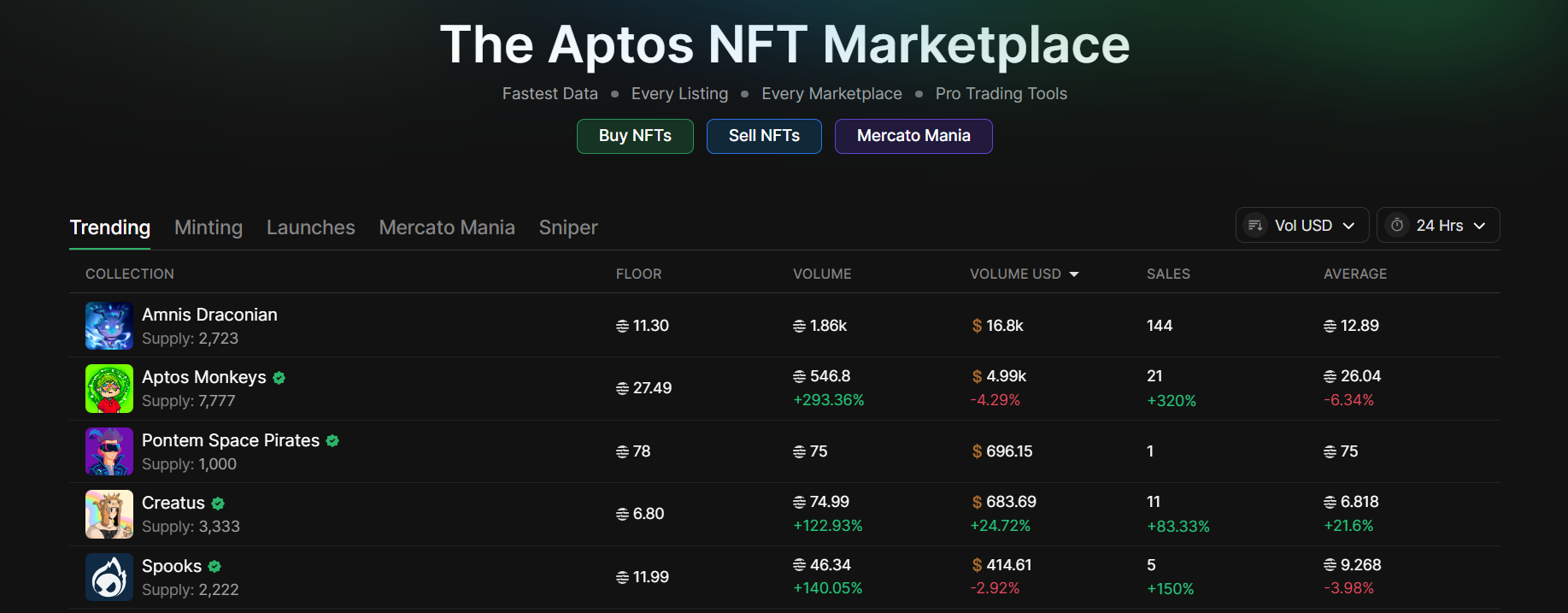Click the dollar icon beside 683.69
Viewport: 1568px width, 613px height.
(x=977, y=502)
